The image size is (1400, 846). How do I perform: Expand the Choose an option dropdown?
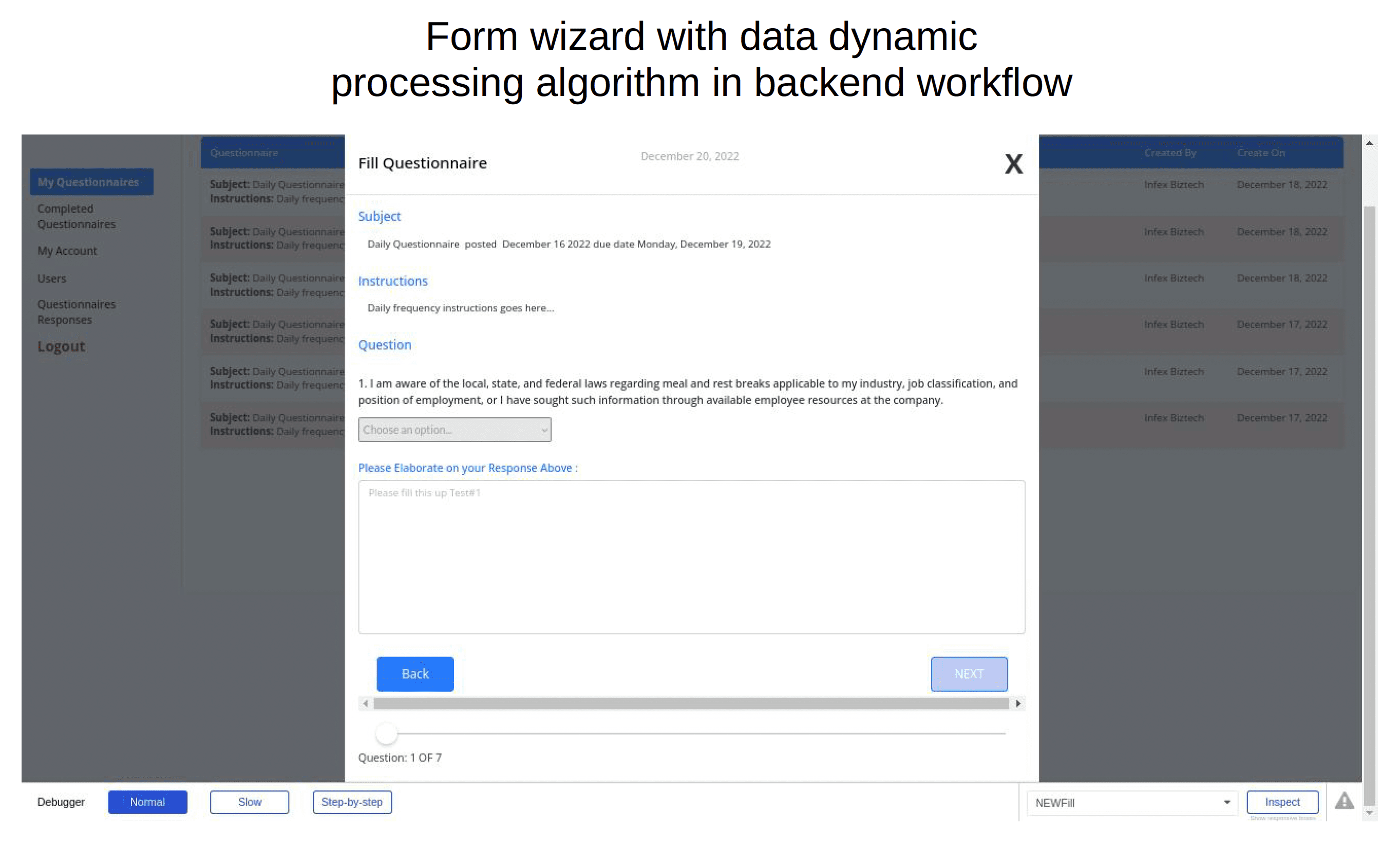pyautogui.click(x=454, y=429)
